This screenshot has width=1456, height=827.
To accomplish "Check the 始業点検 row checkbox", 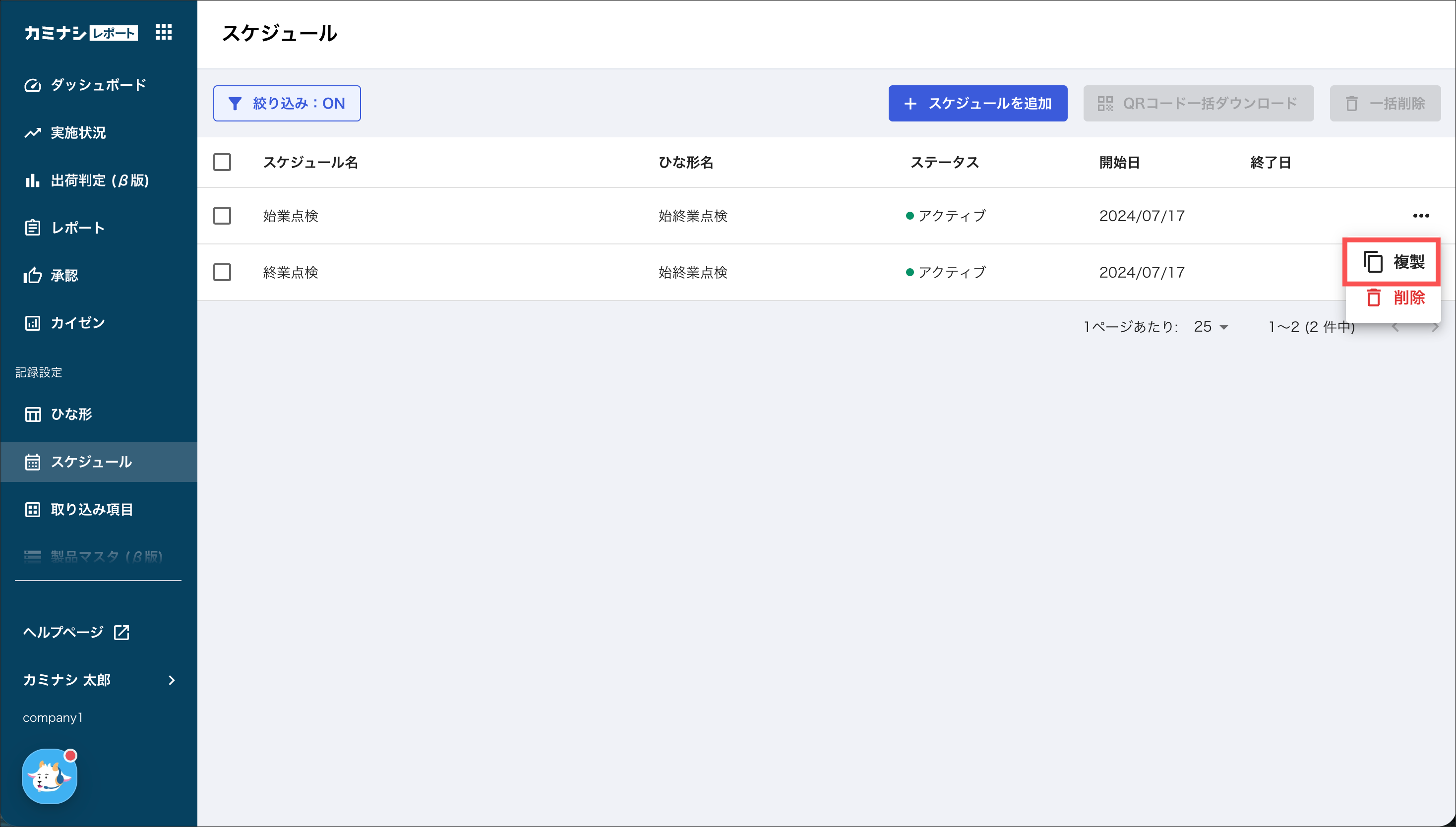I will coord(222,216).
